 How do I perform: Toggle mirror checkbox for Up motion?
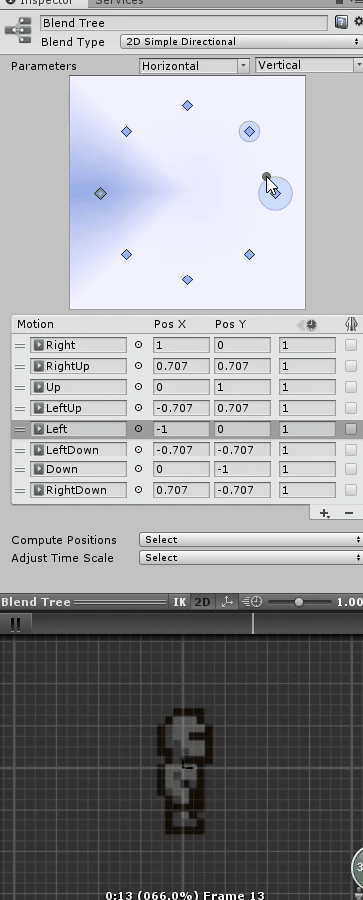[x=350, y=387]
